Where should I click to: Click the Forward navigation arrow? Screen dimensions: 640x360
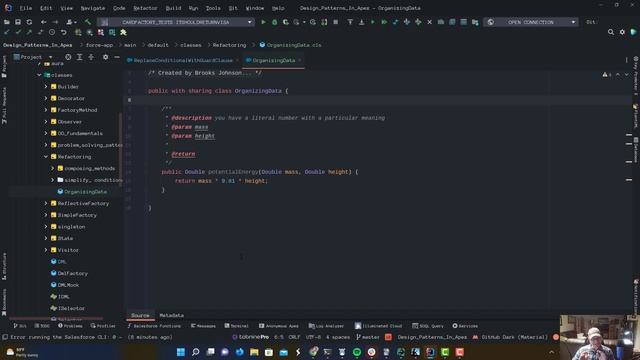[x=55, y=22]
